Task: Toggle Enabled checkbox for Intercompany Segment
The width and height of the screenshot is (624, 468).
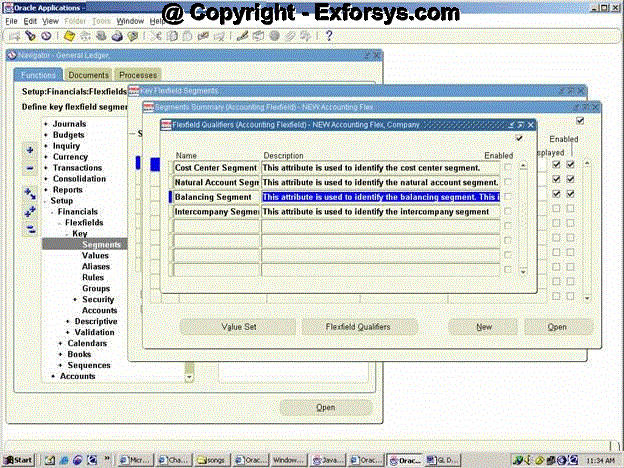Action: (508, 212)
